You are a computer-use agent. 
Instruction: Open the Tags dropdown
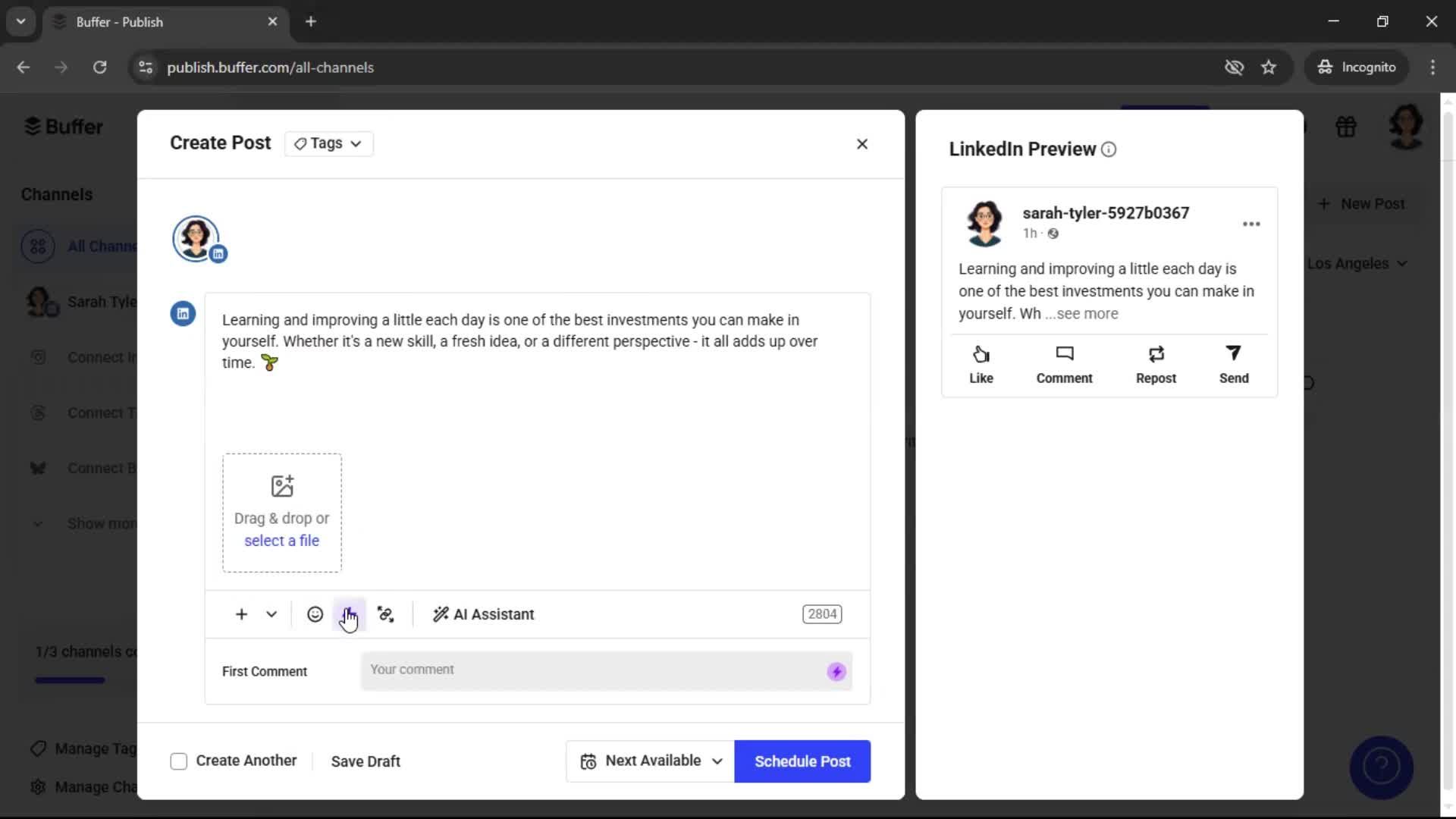(328, 143)
